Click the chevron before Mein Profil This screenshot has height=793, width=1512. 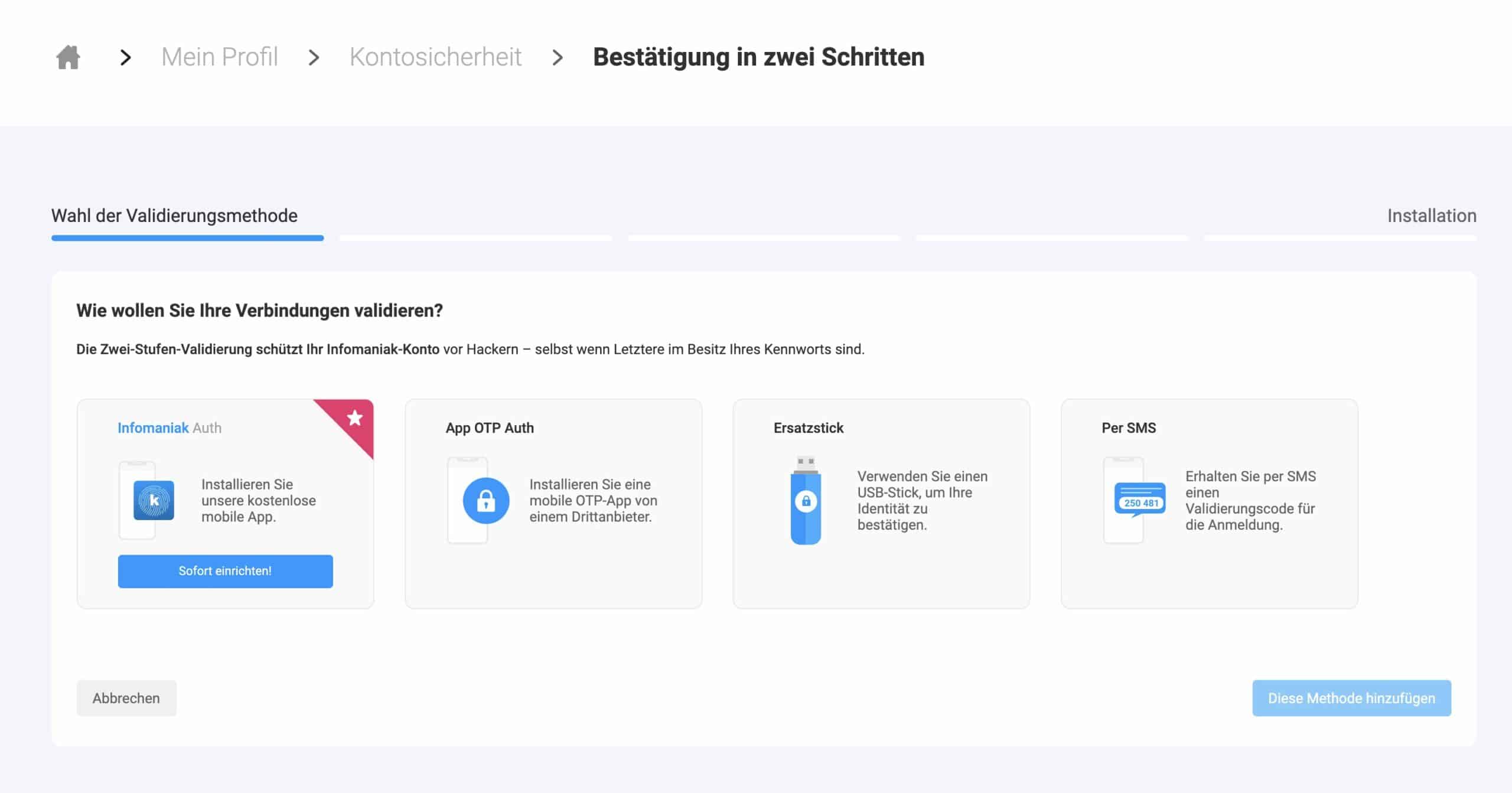125,57
